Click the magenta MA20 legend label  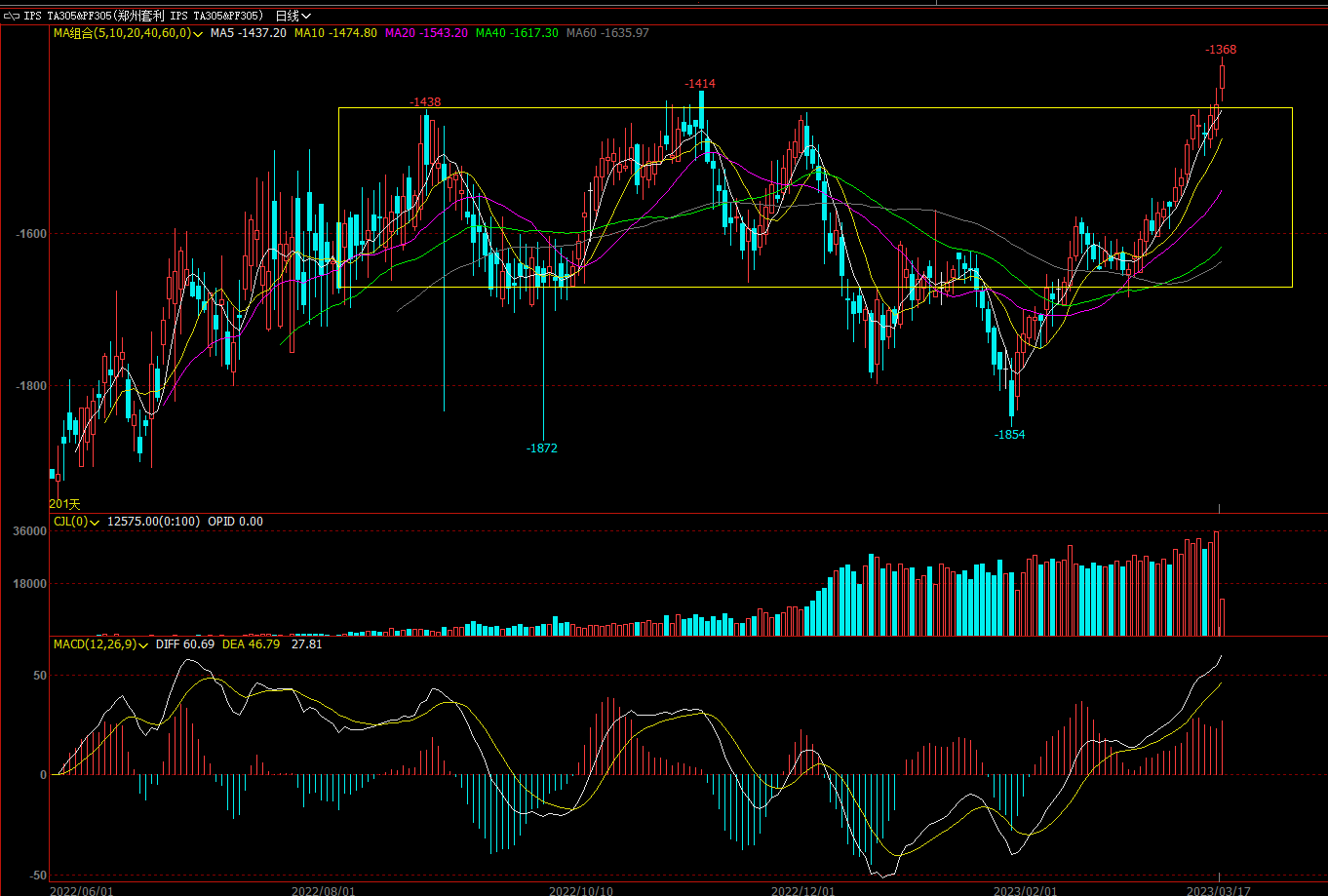426,33
